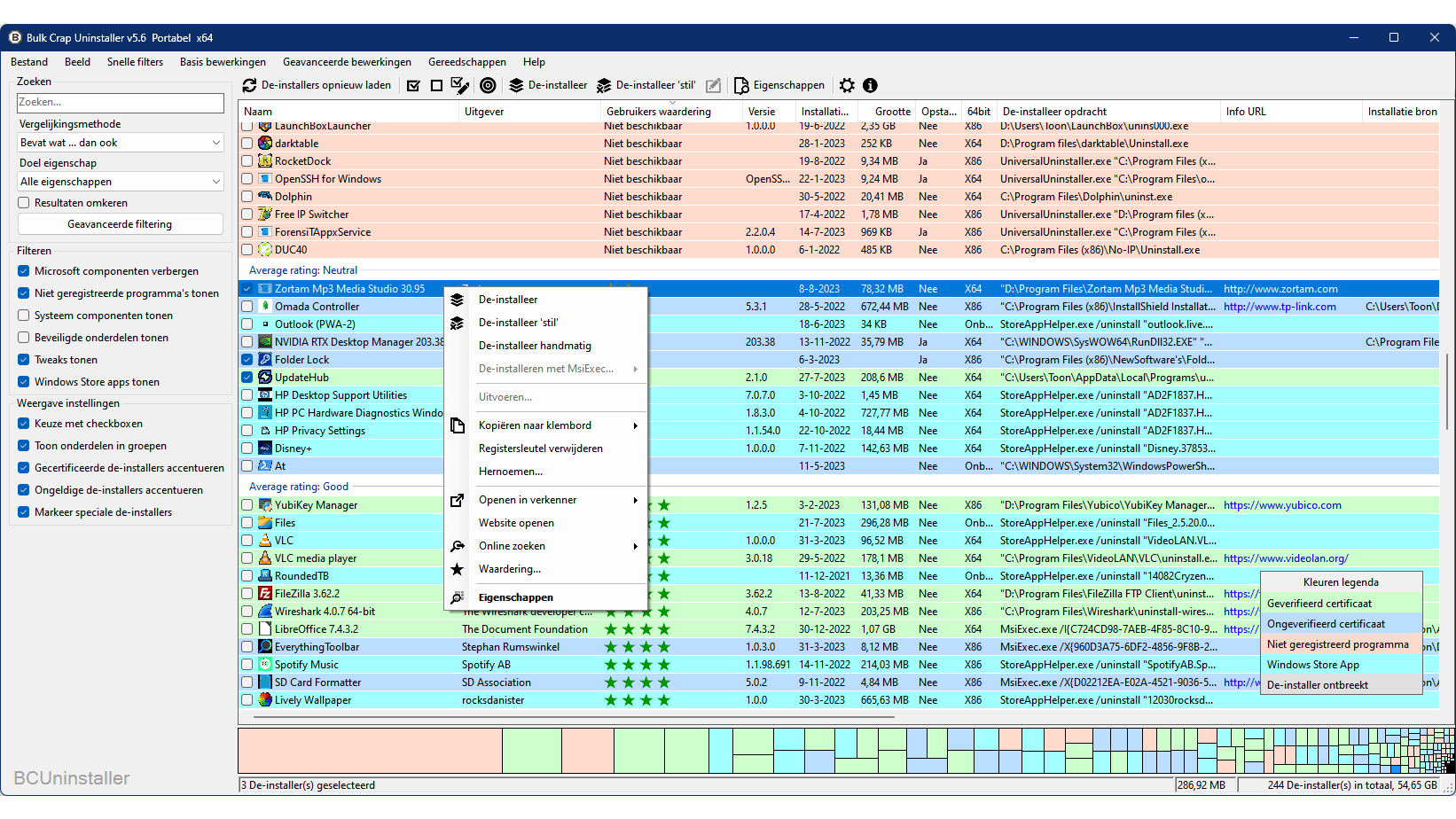Click the reload uninstallers refresh icon
The image size is (1456, 819).
pos(249,86)
